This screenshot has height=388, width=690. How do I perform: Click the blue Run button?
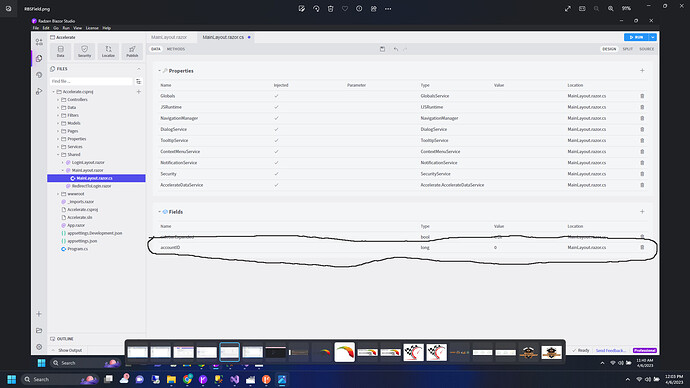pos(636,37)
